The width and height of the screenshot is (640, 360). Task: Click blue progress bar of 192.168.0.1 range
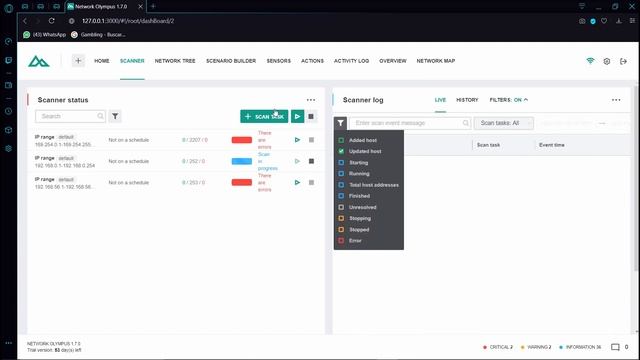click(x=242, y=161)
